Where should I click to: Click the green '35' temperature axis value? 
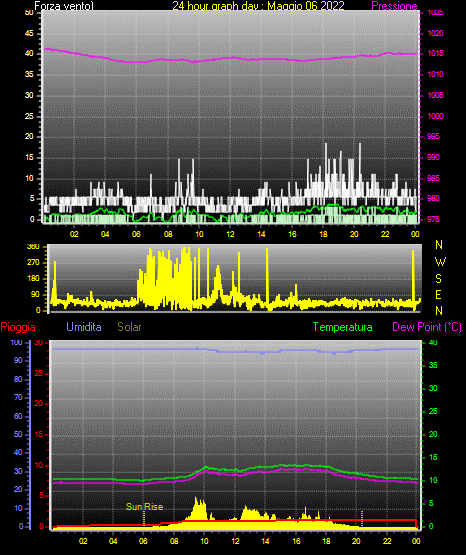click(433, 365)
